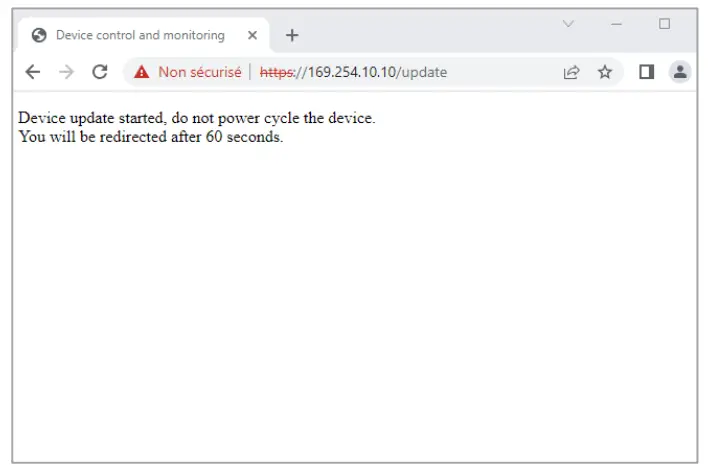Go back to the previous page
The height and width of the screenshot is (470, 710).
click(33, 72)
